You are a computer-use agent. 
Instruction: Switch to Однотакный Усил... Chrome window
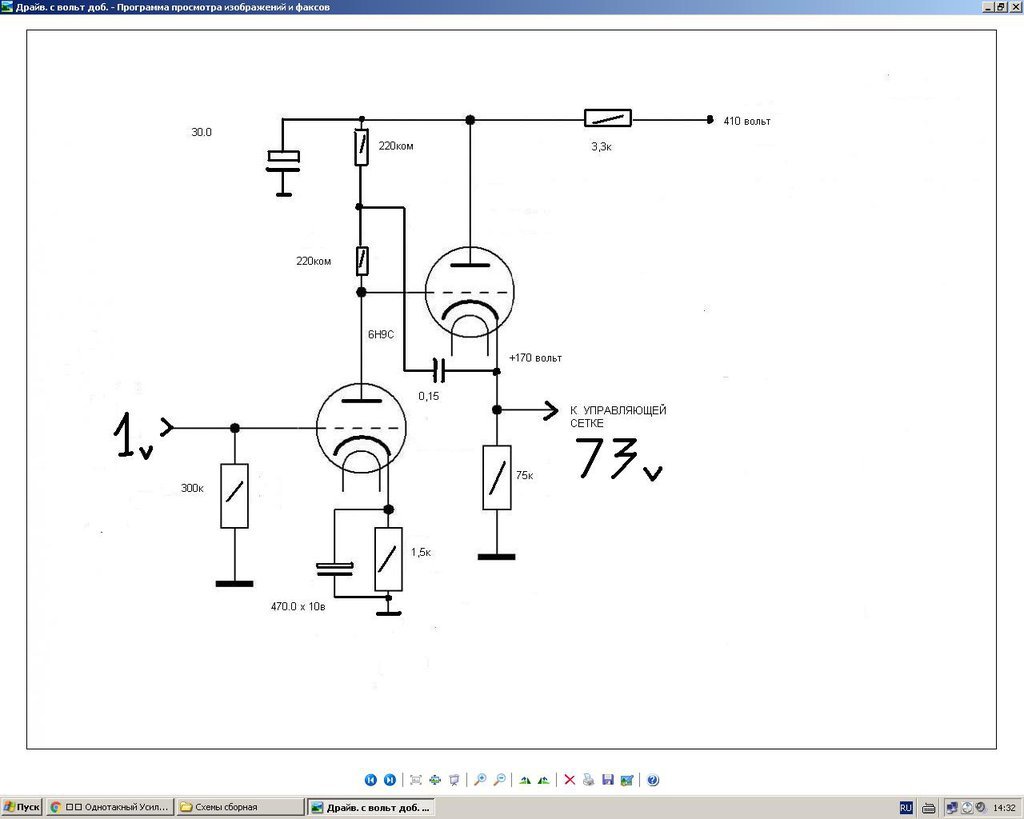(110, 807)
